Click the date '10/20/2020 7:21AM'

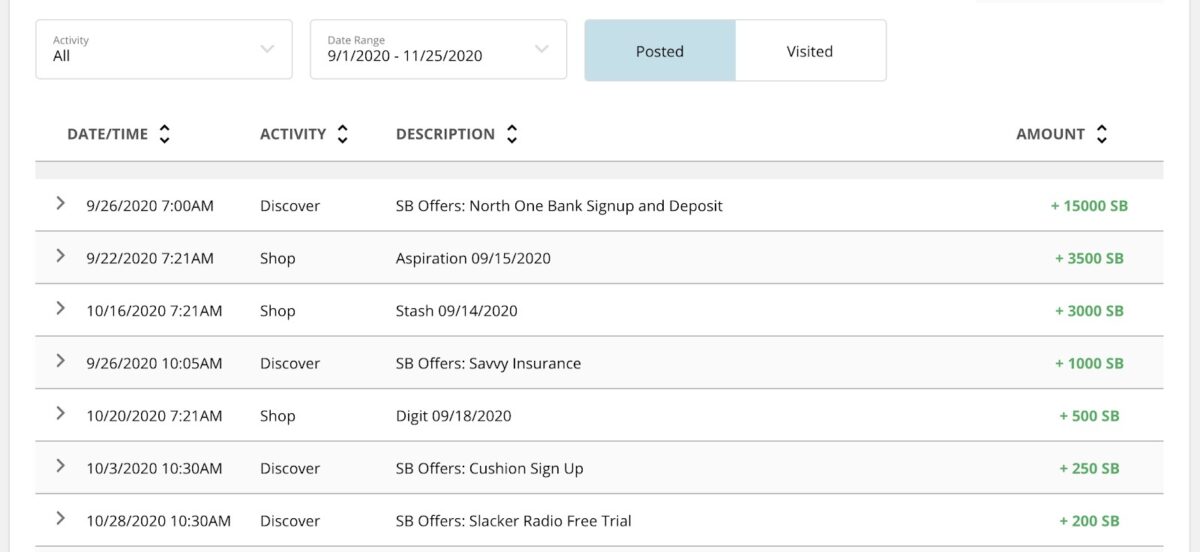point(154,416)
